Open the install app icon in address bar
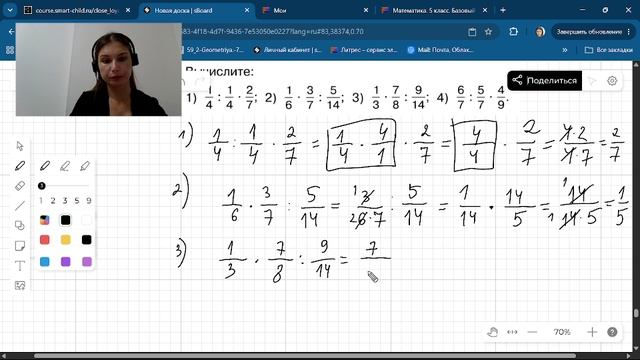640x360 pixels. [472, 31]
